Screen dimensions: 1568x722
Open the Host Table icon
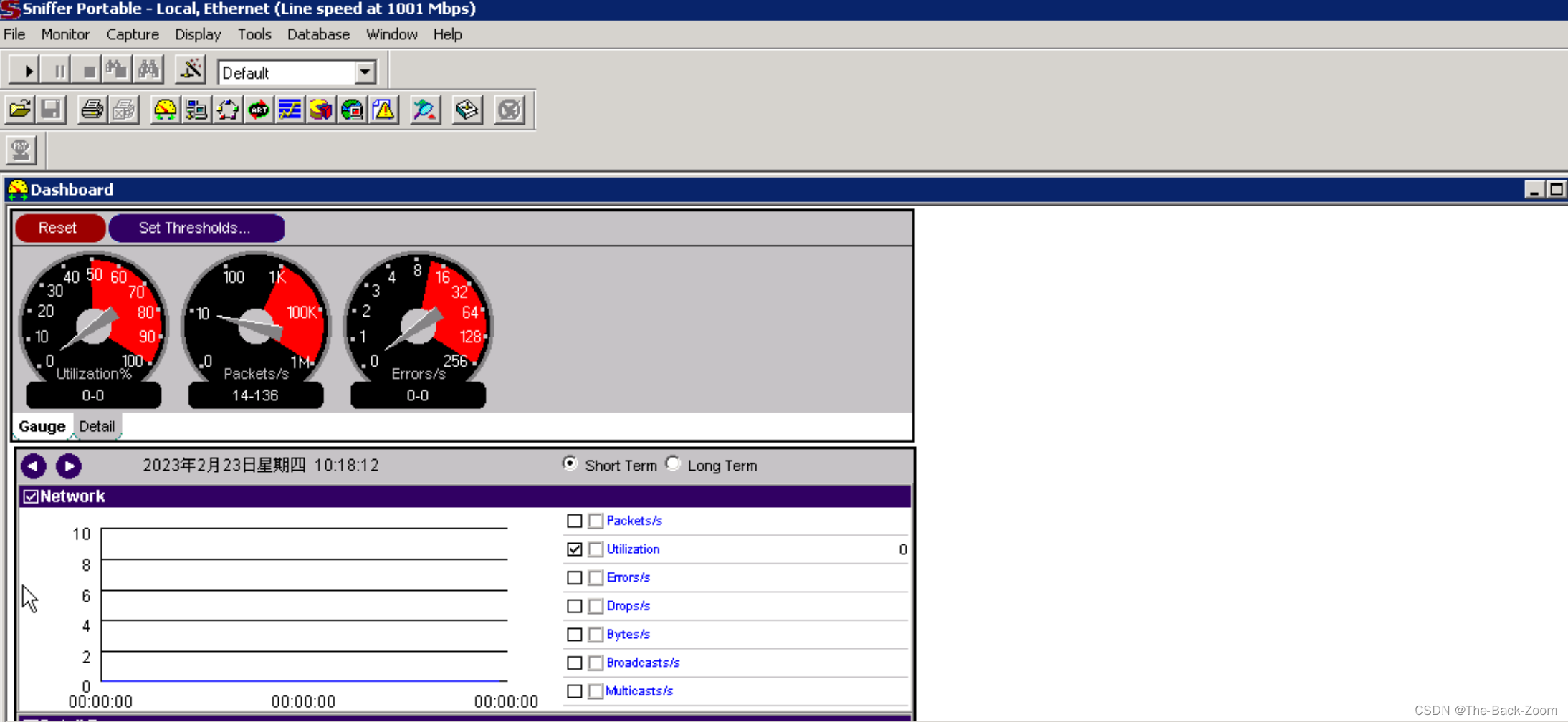point(196,110)
